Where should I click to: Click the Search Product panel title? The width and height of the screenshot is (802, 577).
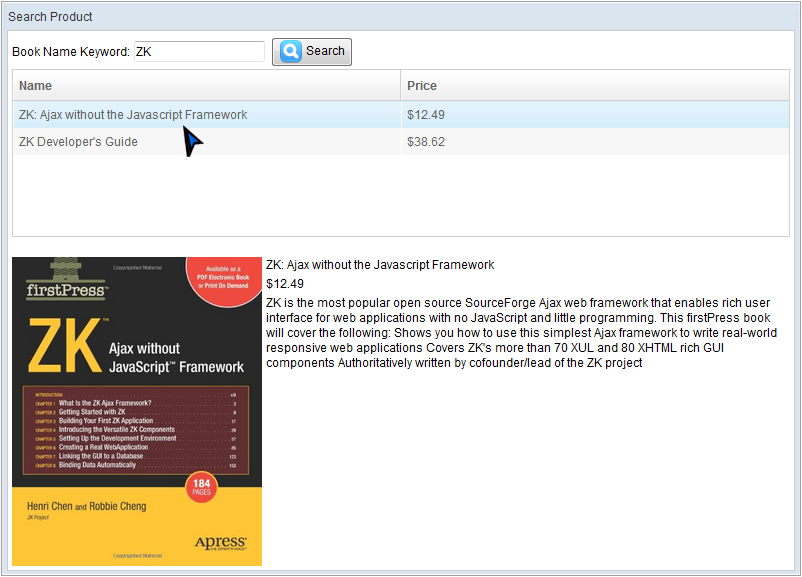(50, 17)
